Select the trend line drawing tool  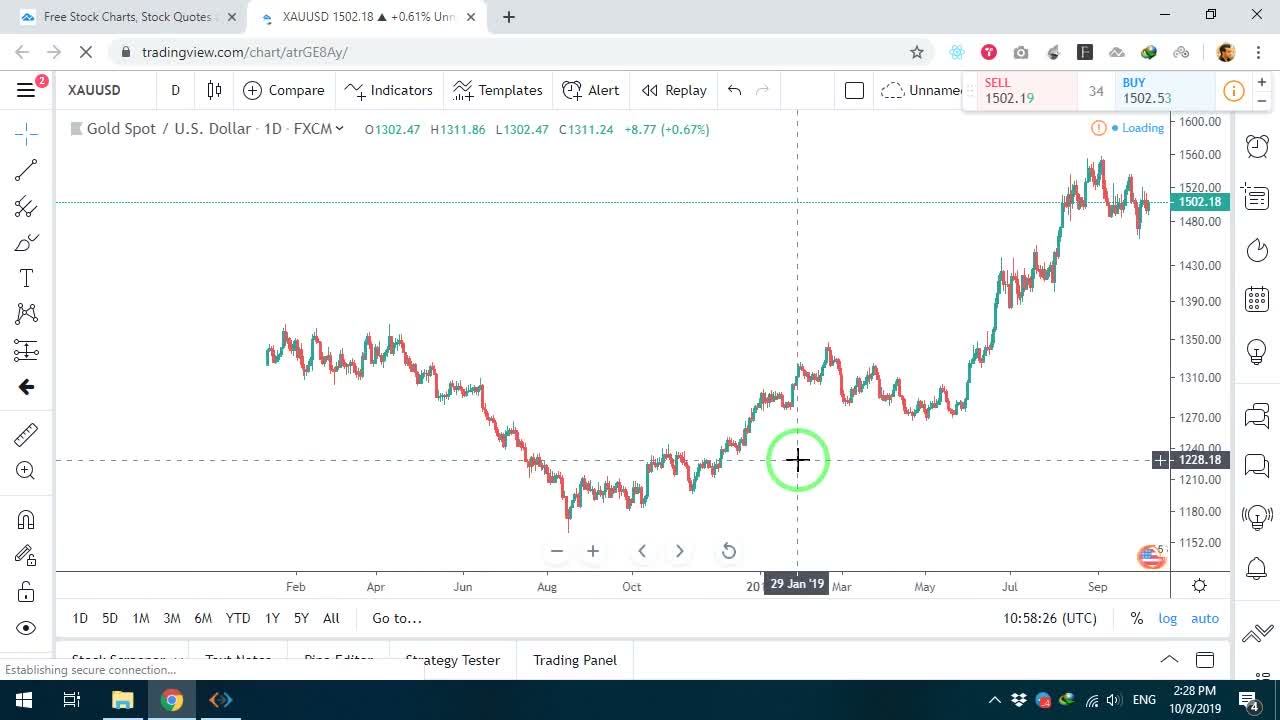(x=26, y=170)
